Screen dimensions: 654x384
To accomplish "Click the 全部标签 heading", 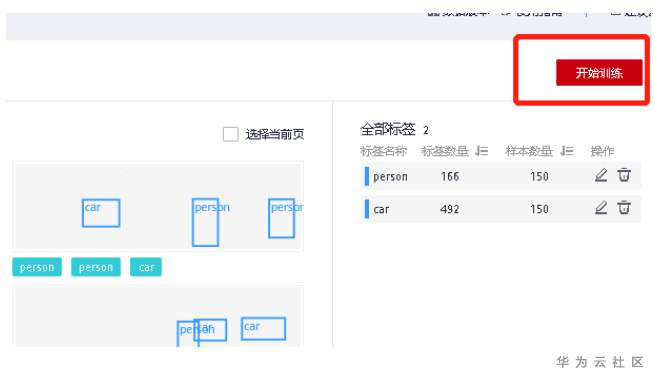I will tap(388, 129).
